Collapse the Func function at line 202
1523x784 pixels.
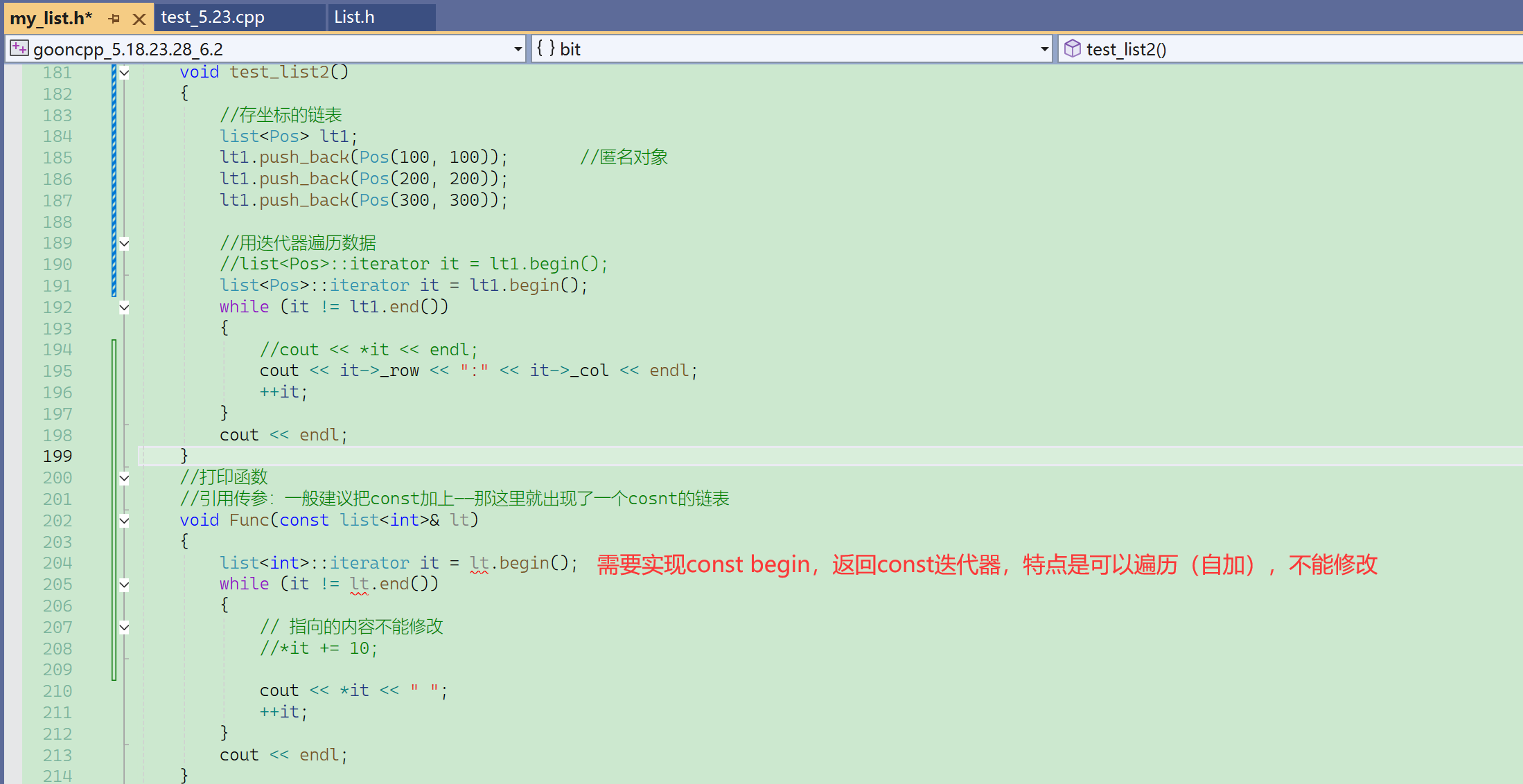click(x=124, y=521)
